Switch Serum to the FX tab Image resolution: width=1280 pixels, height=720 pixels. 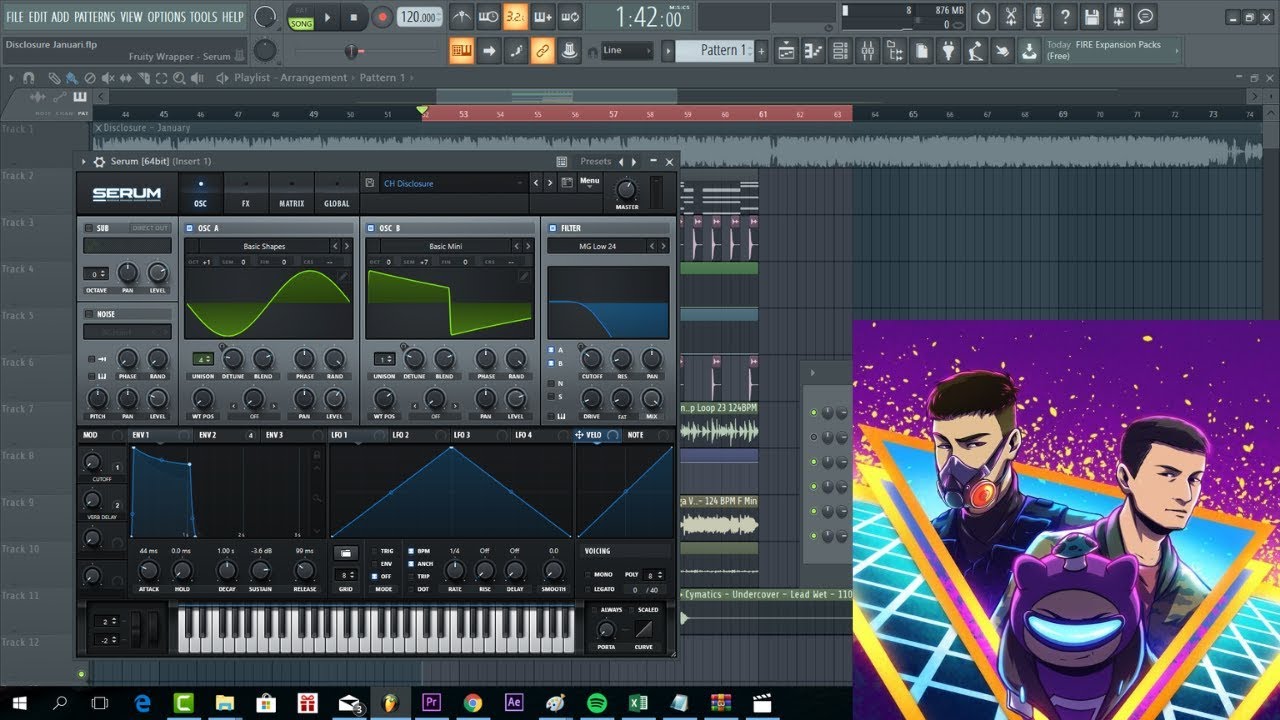point(246,192)
